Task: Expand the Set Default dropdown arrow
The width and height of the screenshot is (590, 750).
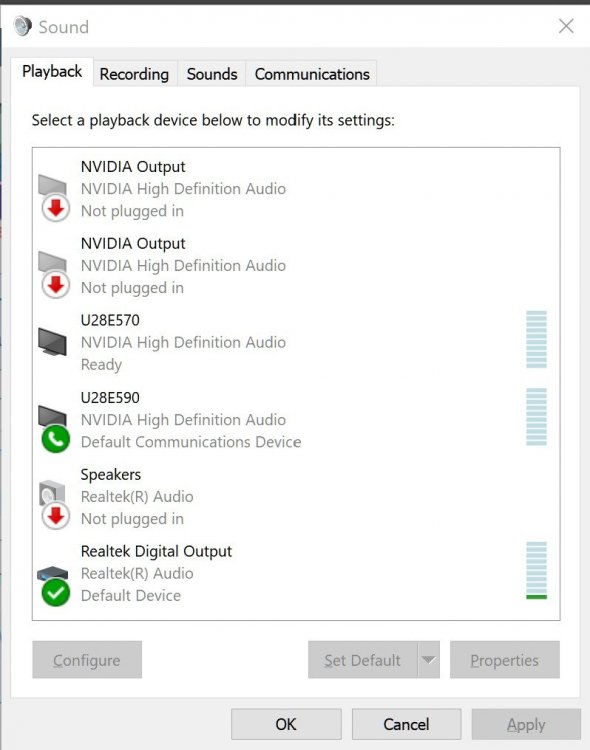Action: click(x=429, y=660)
